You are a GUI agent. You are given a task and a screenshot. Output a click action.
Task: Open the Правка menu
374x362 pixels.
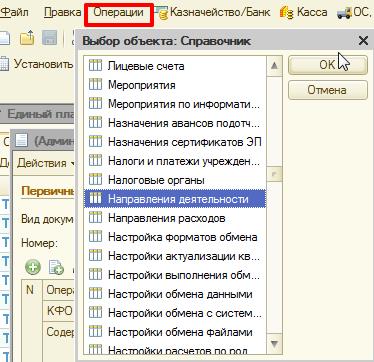click(x=63, y=13)
